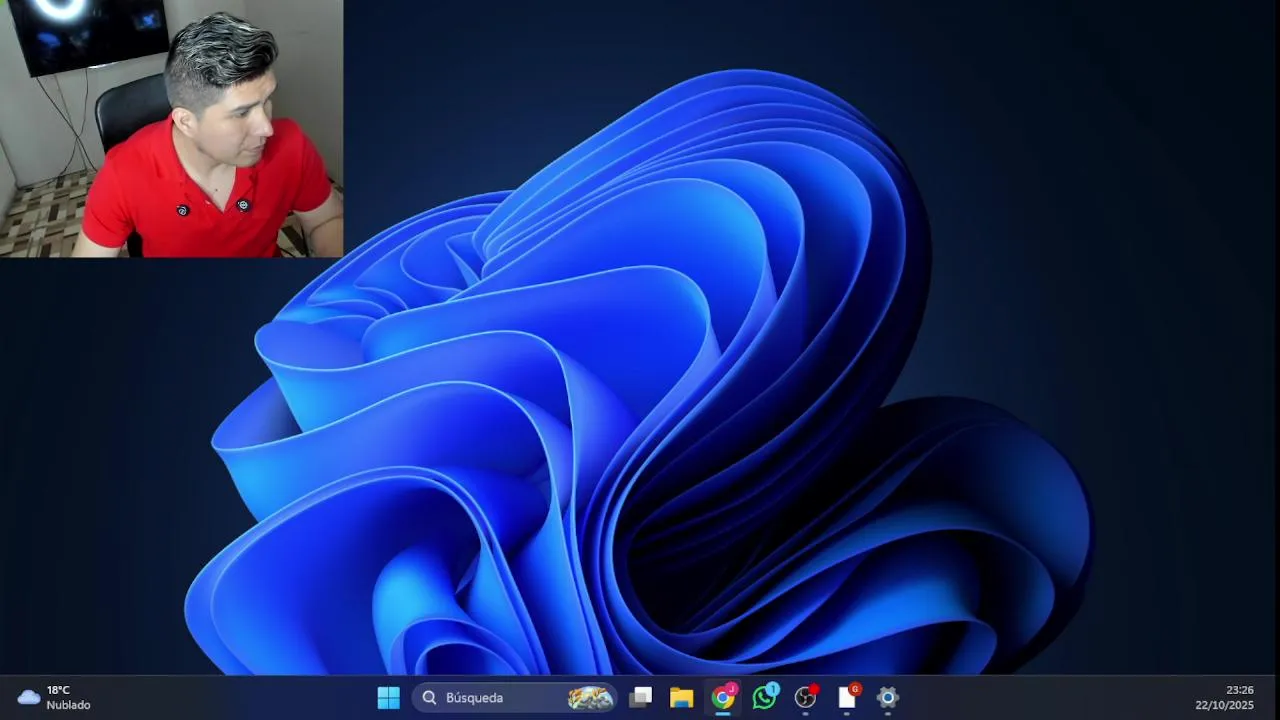Click the Búsqueda search box
The width and height of the screenshot is (1280, 720).
tap(515, 697)
